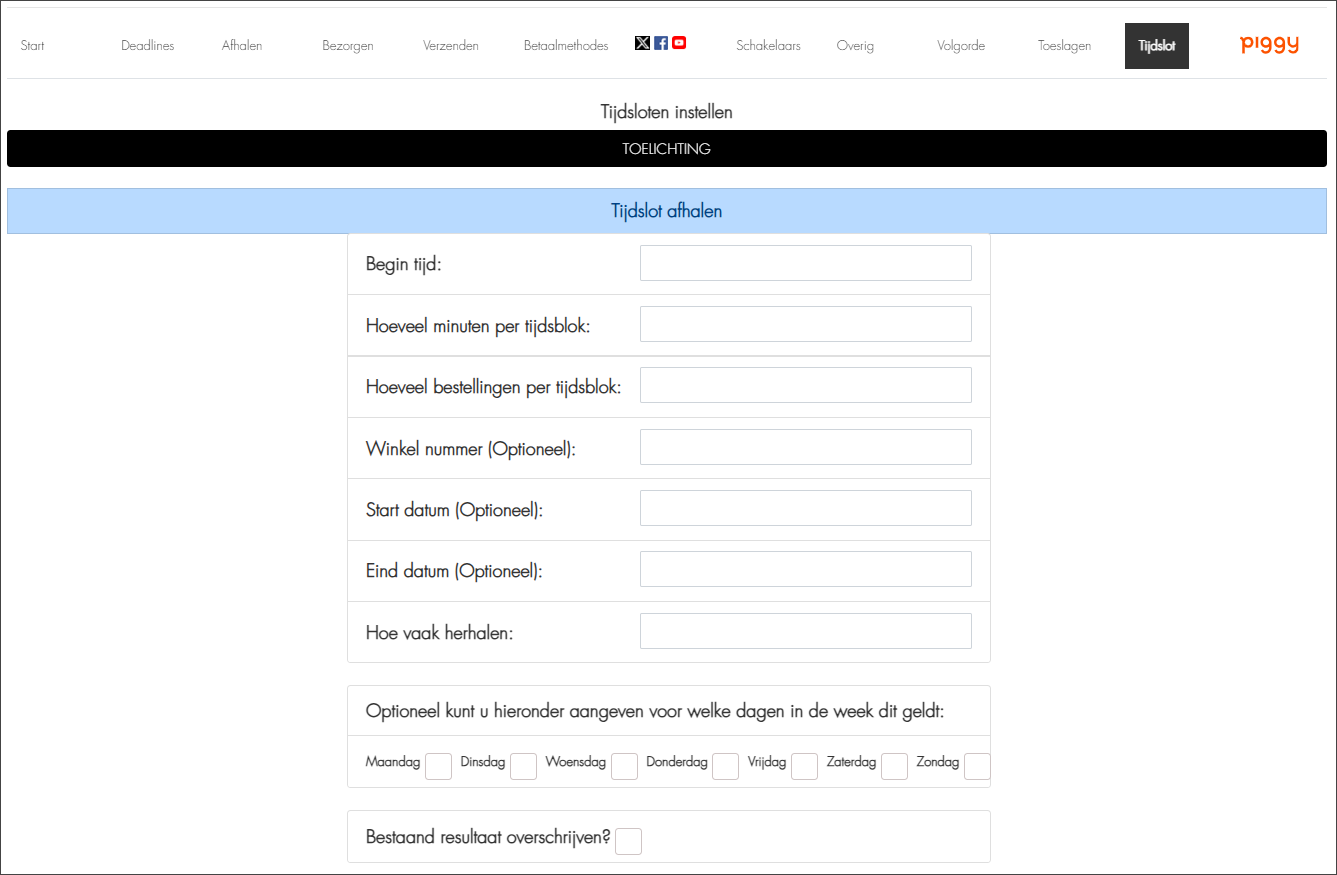Click the Piggy logo
The image size is (1337, 875).
coord(1269,44)
